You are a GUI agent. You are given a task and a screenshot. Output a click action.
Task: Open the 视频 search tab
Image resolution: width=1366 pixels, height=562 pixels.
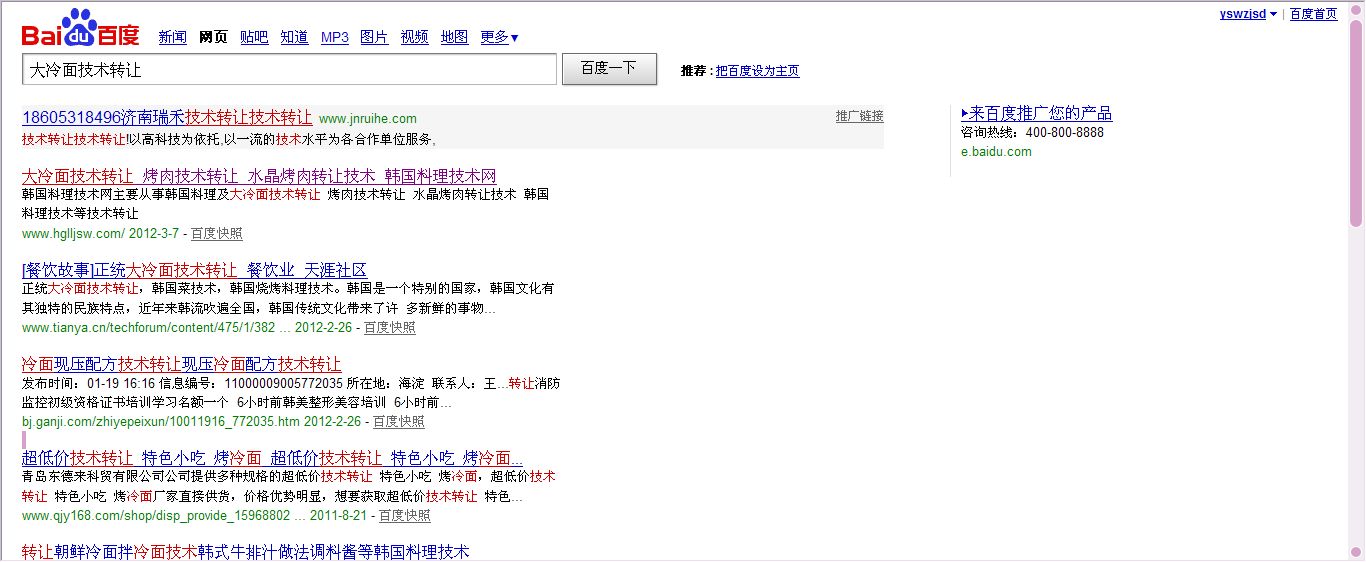[414, 38]
